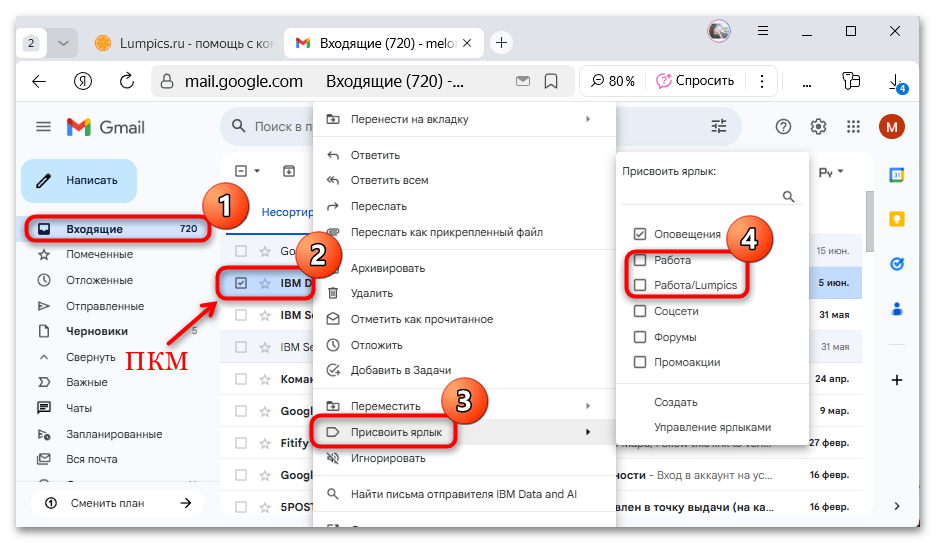Open a new browser tab plus button
936x543 pixels.
501,43
